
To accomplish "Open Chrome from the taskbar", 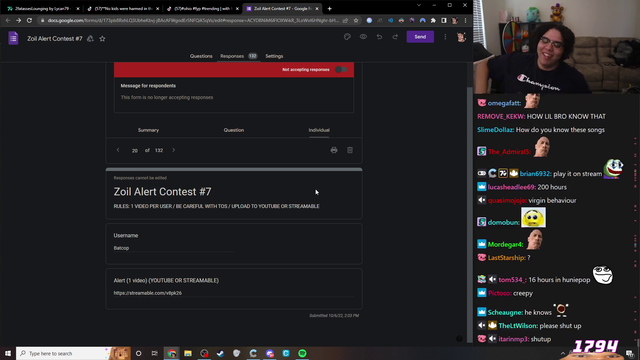I will 172,353.
